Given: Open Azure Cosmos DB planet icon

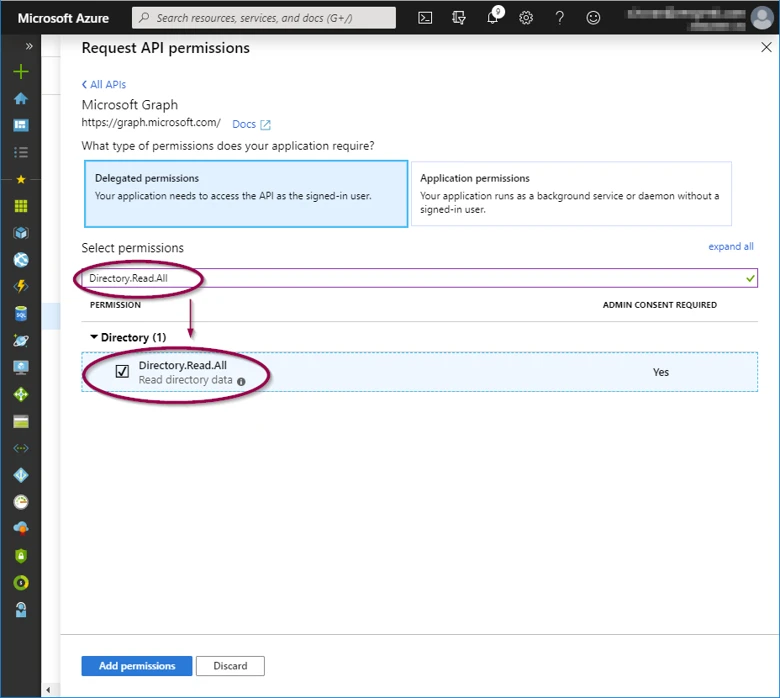Looking at the screenshot, I should [x=21, y=341].
